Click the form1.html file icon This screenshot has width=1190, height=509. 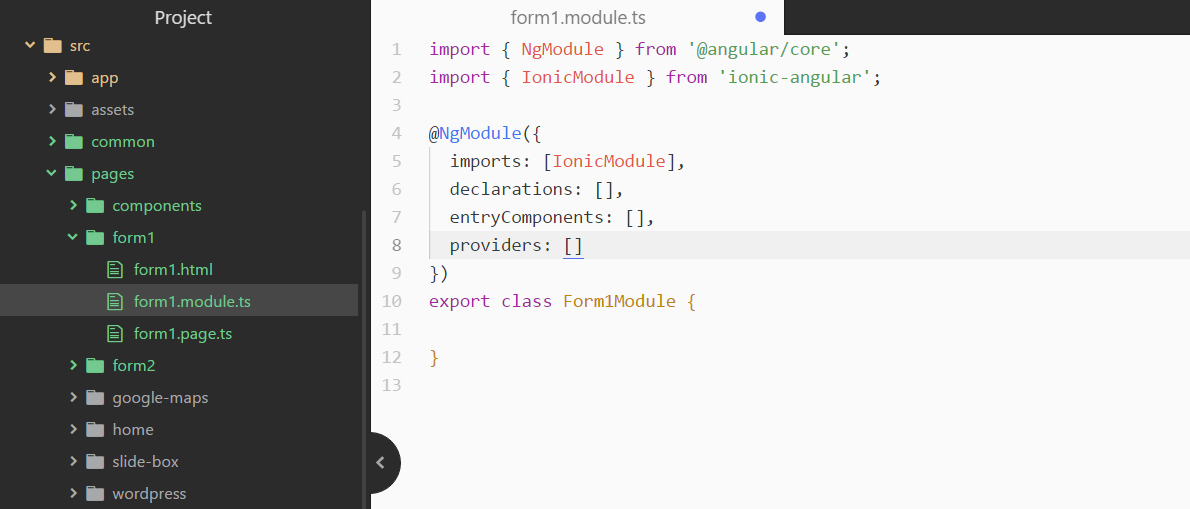coord(115,269)
